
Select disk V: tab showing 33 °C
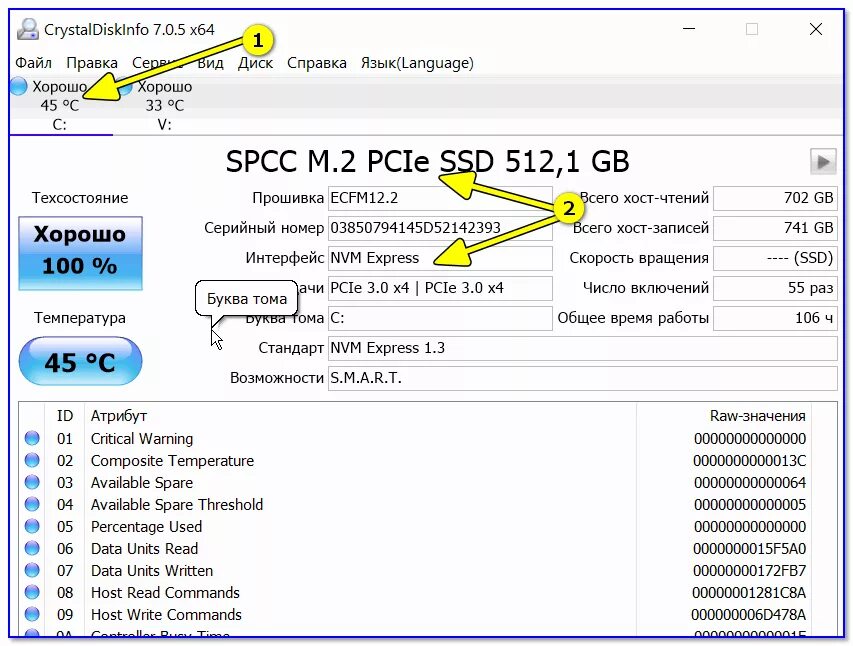(x=164, y=105)
